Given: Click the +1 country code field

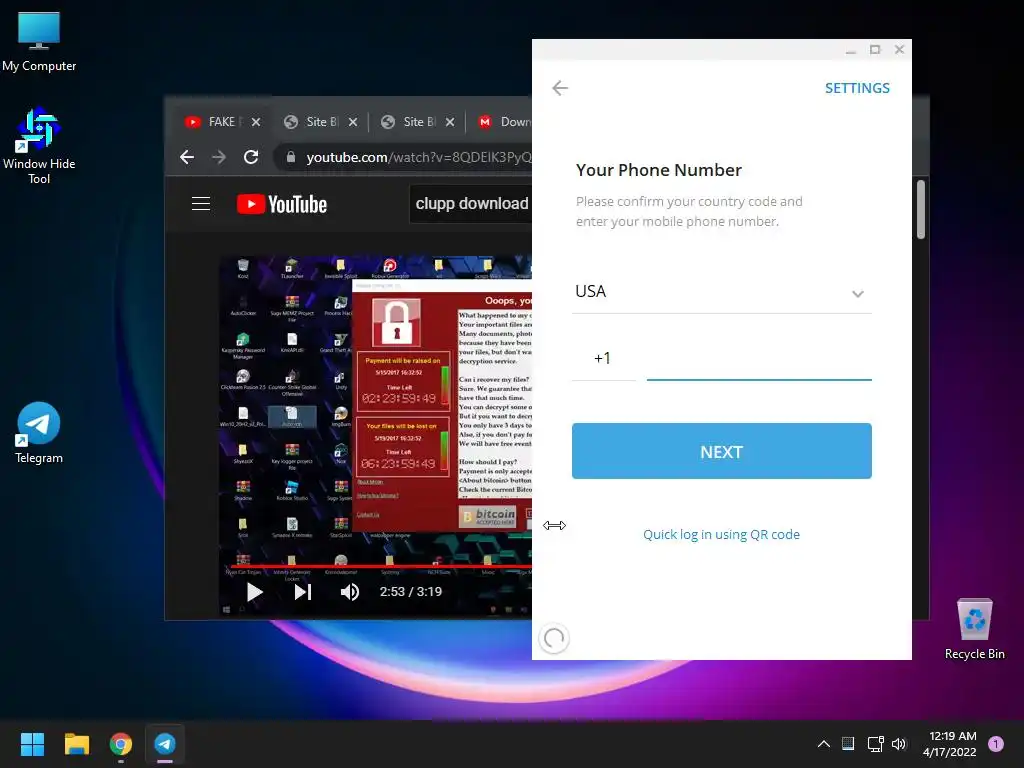Looking at the screenshot, I should coord(603,359).
